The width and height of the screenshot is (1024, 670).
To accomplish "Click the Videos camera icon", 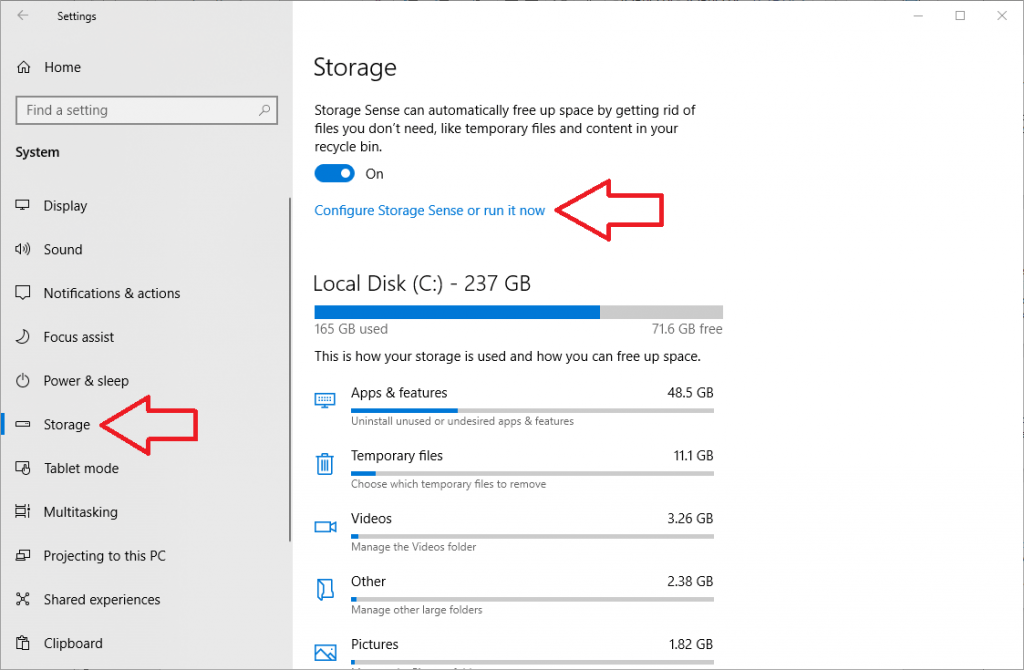I will pyautogui.click(x=325, y=526).
